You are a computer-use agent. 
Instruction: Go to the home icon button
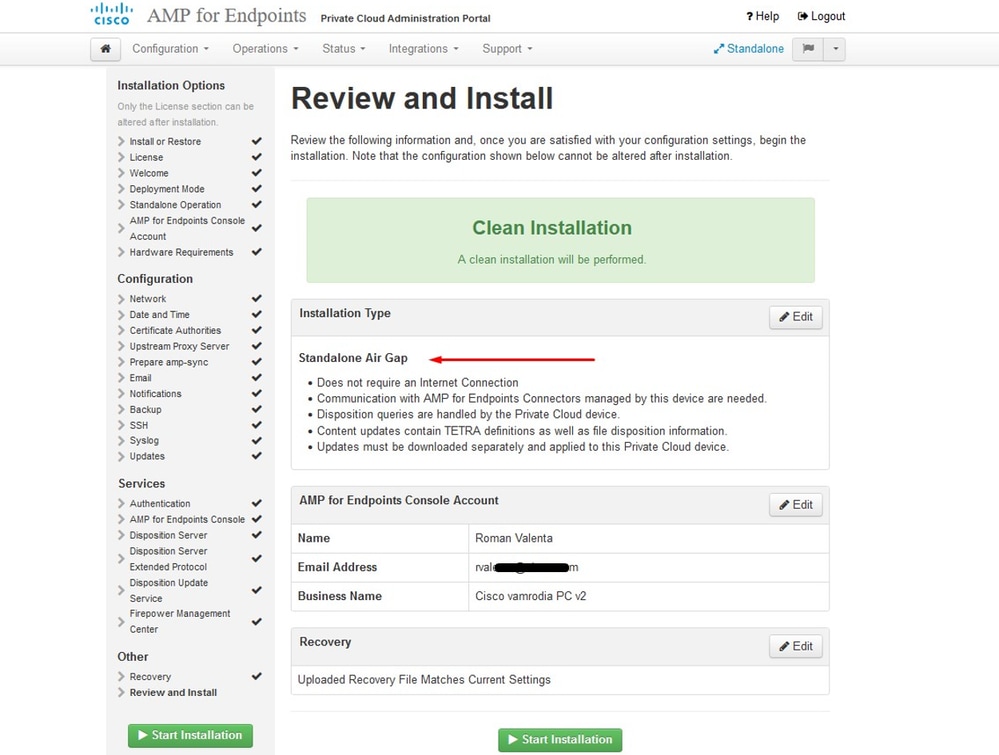[106, 49]
